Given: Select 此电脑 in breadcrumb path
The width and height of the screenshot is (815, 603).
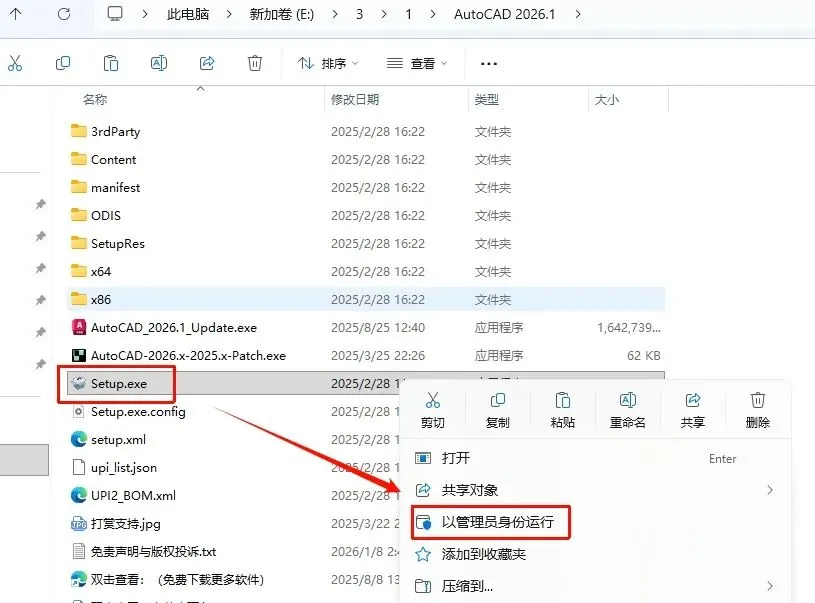Looking at the screenshot, I should [188, 14].
